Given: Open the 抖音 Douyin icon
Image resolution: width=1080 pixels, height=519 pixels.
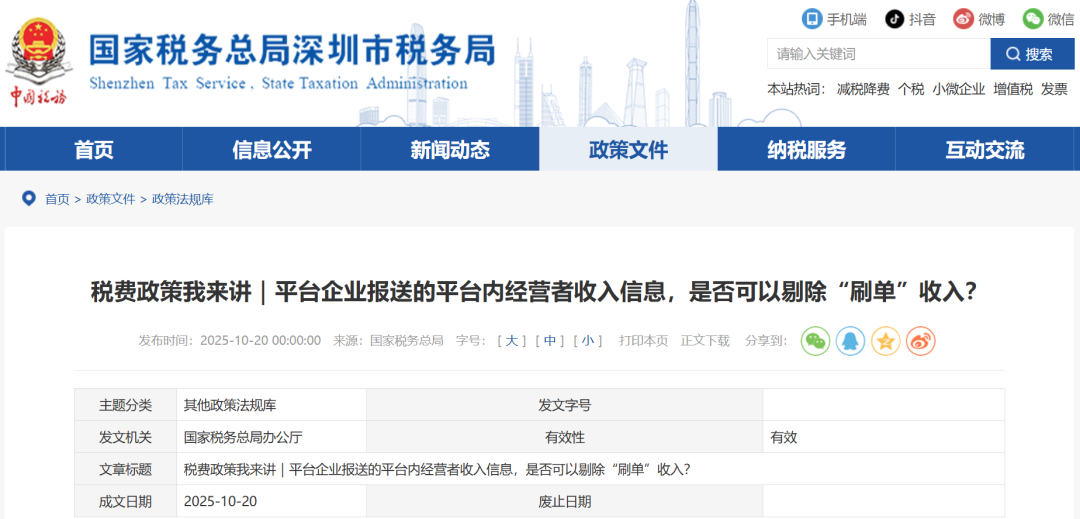Looking at the screenshot, I should point(895,19).
